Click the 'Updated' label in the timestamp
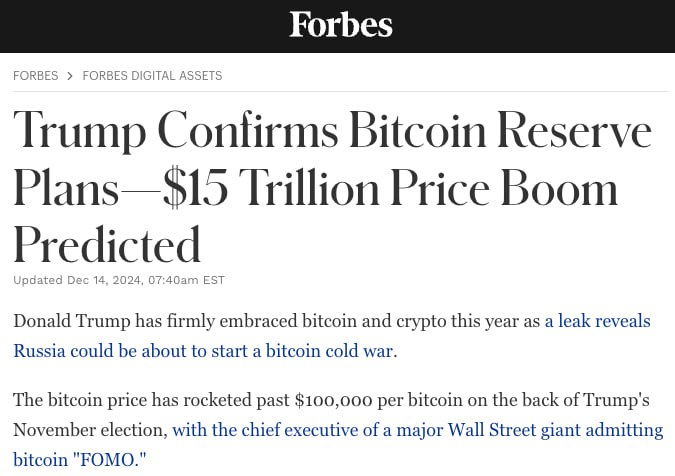Viewport: 675px width, 476px height. (38, 281)
